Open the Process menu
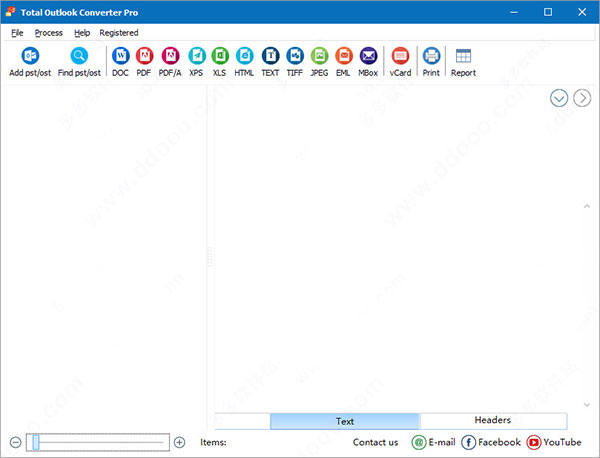The image size is (600, 458). coord(48,33)
